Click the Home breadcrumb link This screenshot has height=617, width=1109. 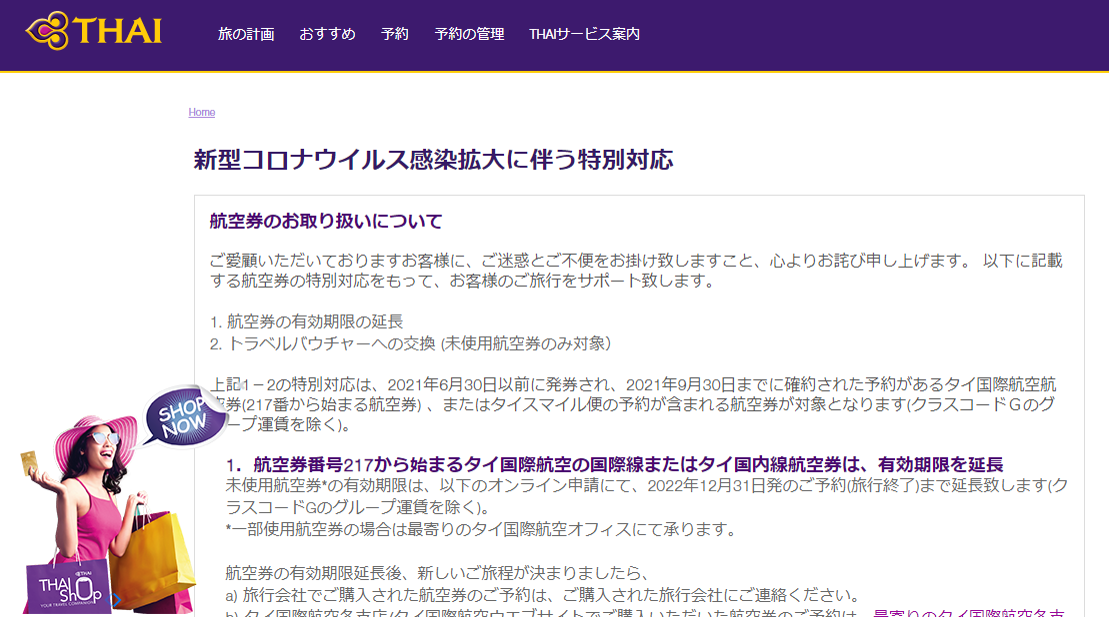pos(200,112)
